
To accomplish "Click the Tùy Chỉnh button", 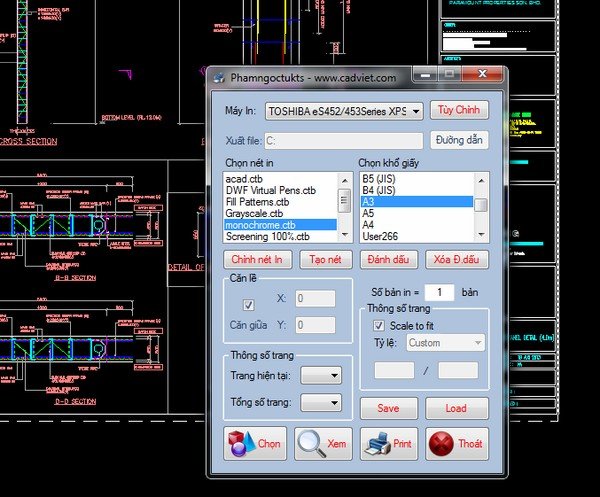I will pos(459,110).
